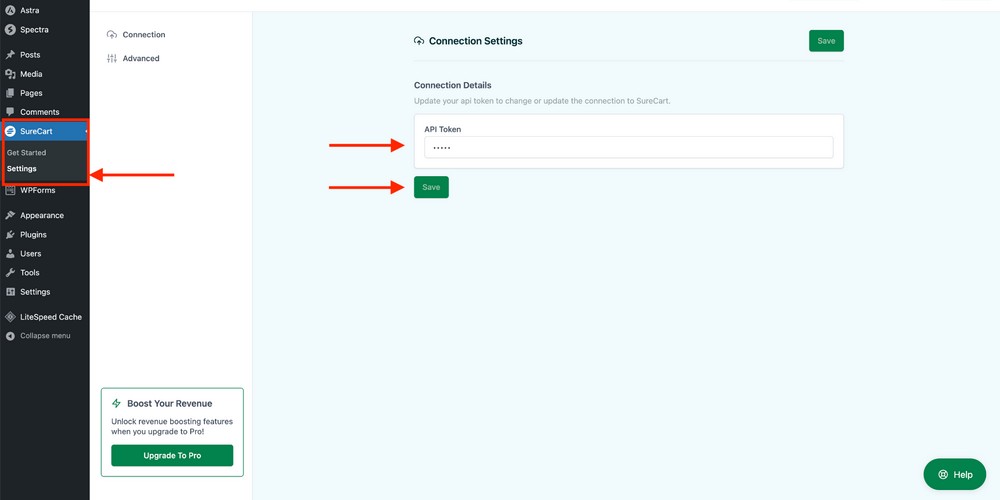Image resolution: width=1000 pixels, height=500 pixels.
Task: Click the Connection cloud icon in panel
Action: [112, 34]
